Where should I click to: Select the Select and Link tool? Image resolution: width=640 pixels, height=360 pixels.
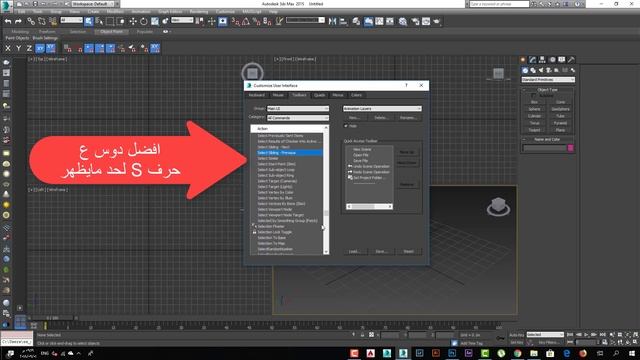pos(31,21)
